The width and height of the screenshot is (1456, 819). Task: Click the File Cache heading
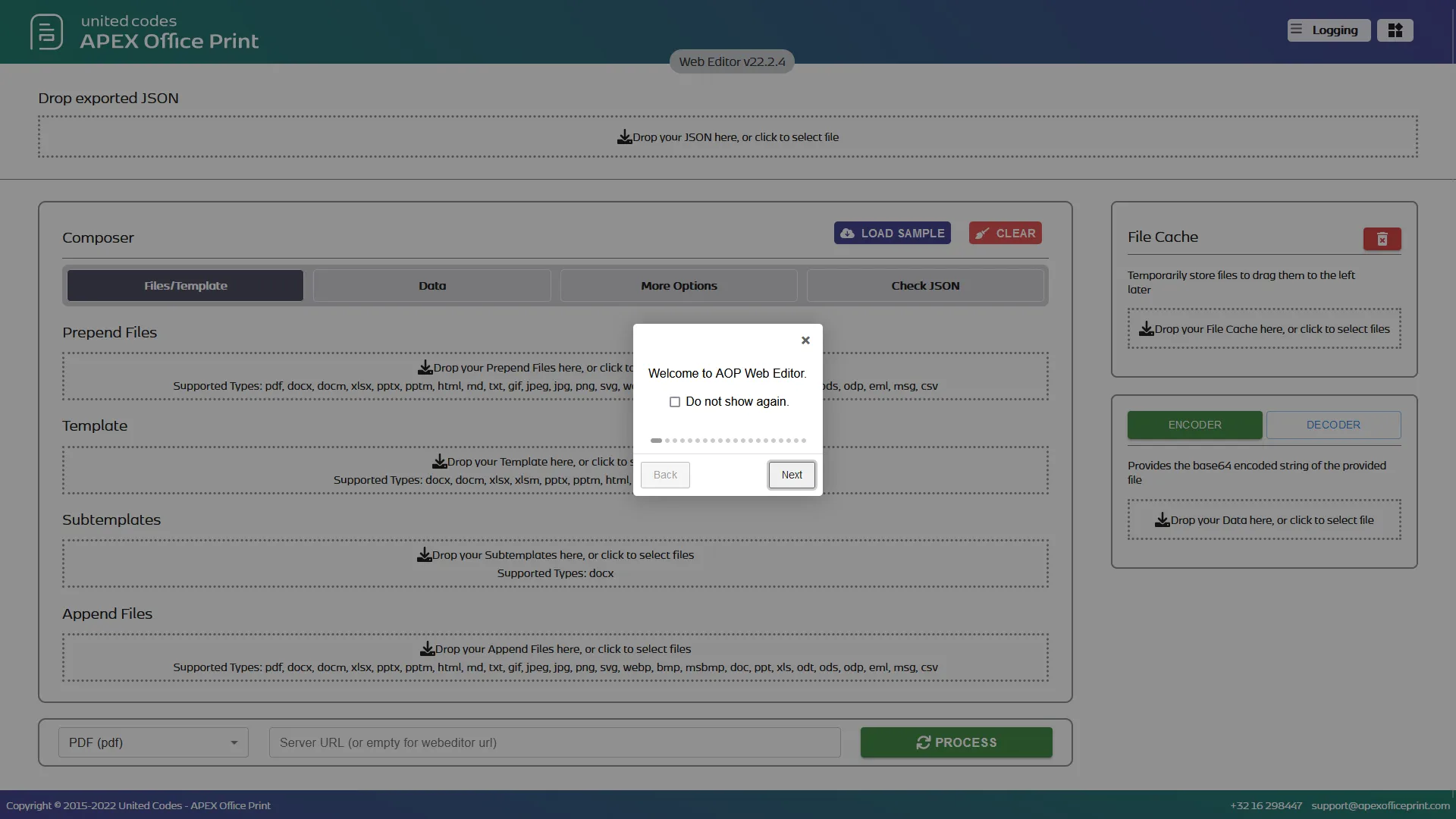tap(1163, 237)
